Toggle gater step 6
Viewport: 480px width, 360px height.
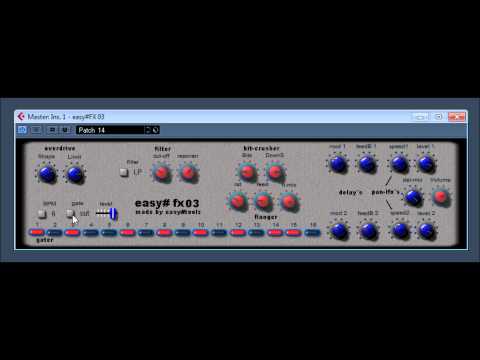127,232
